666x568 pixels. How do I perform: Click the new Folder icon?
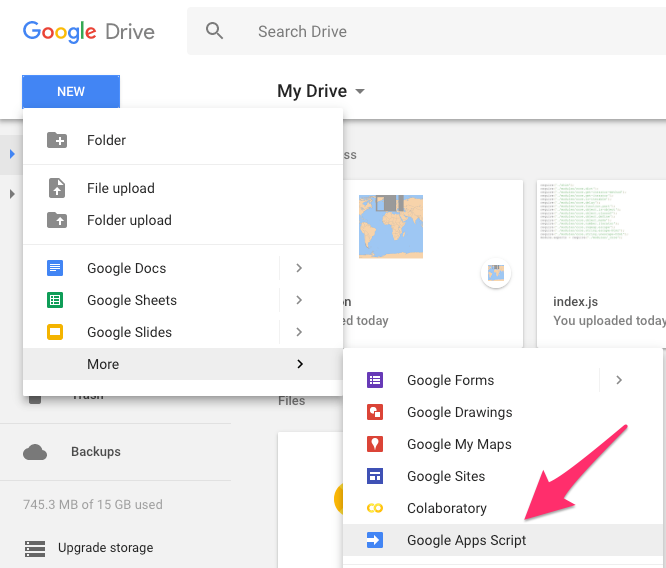[57, 140]
